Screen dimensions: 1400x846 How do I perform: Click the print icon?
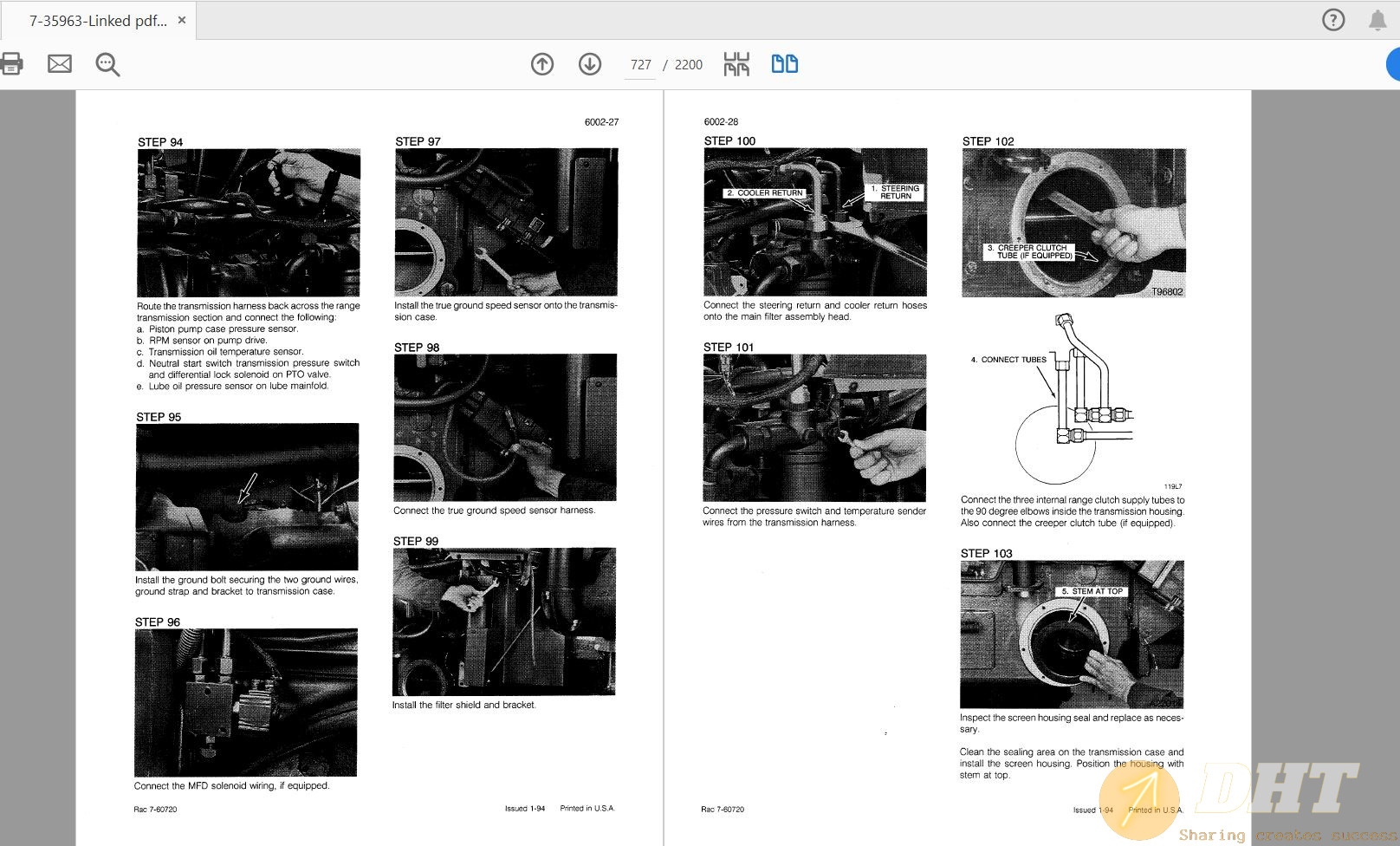coord(11,64)
